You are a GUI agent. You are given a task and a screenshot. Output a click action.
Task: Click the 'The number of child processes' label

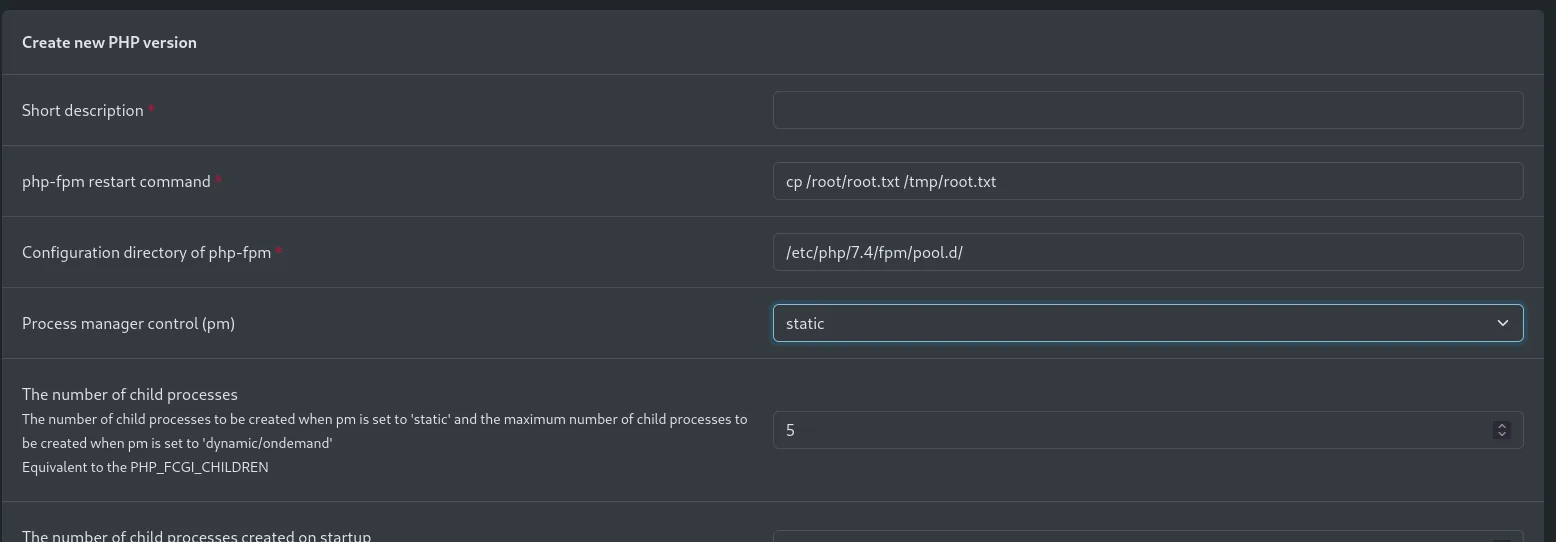click(130, 394)
